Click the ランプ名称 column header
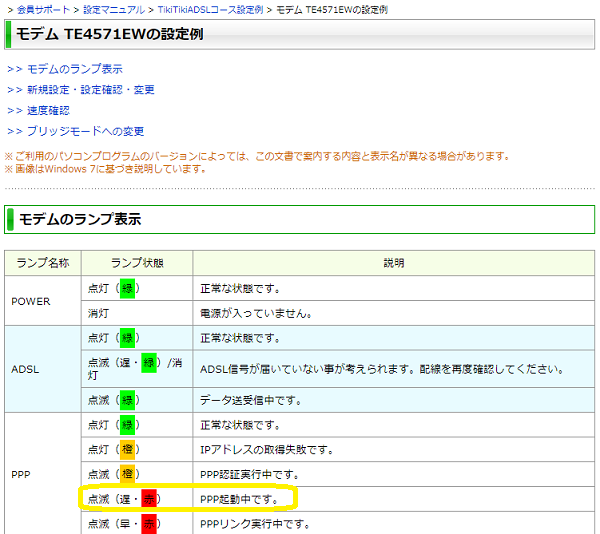This screenshot has width=600, height=534. [43, 263]
